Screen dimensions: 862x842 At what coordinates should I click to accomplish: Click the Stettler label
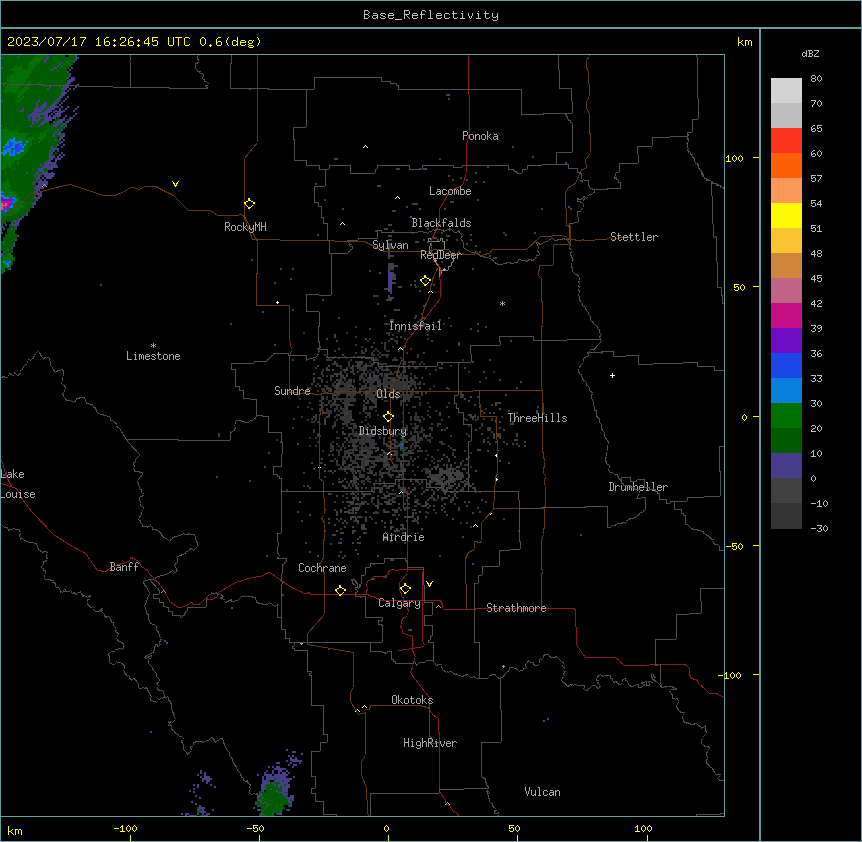pyautogui.click(x=634, y=237)
